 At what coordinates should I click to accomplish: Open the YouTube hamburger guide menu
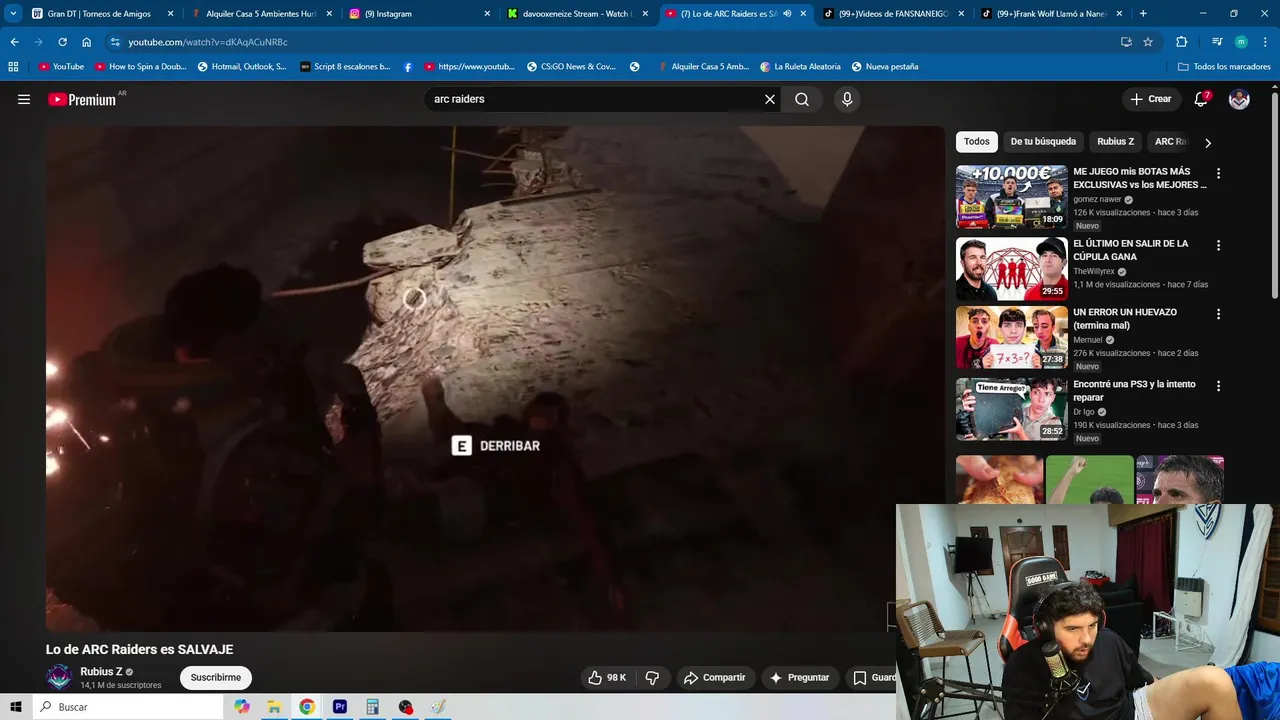point(24,99)
